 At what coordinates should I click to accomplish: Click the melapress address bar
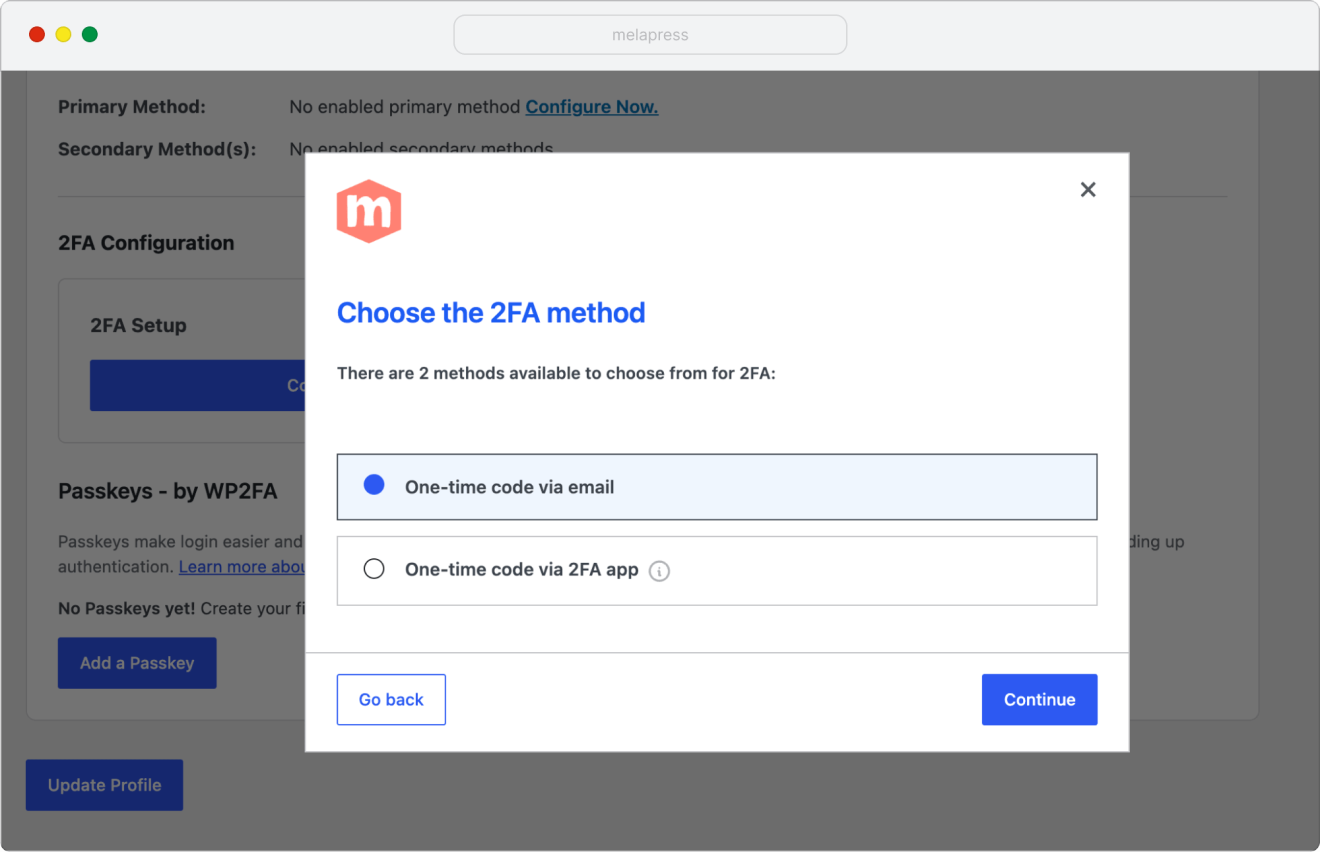650,35
